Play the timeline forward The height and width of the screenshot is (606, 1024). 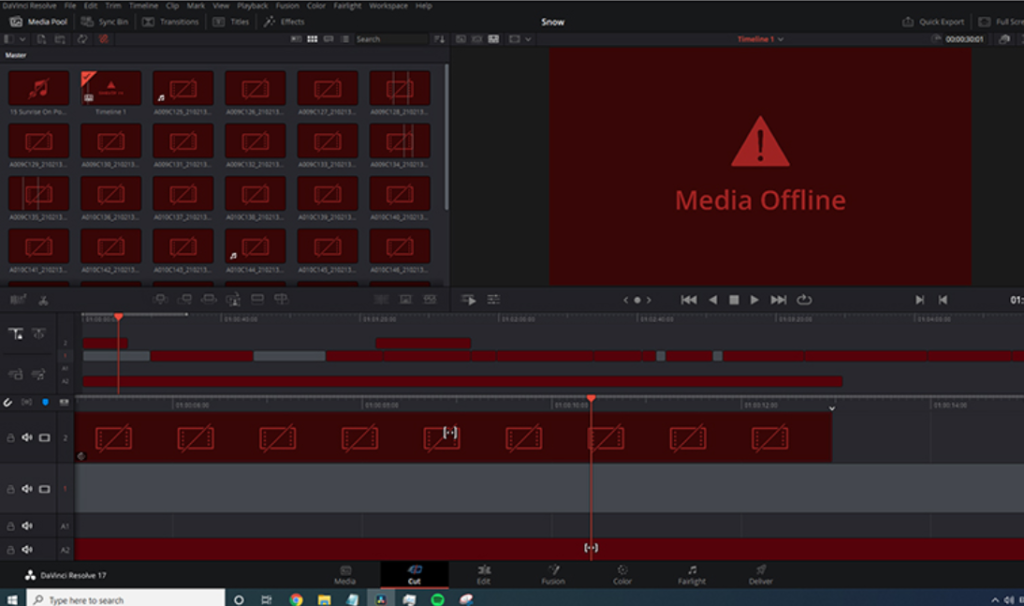pos(754,300)
